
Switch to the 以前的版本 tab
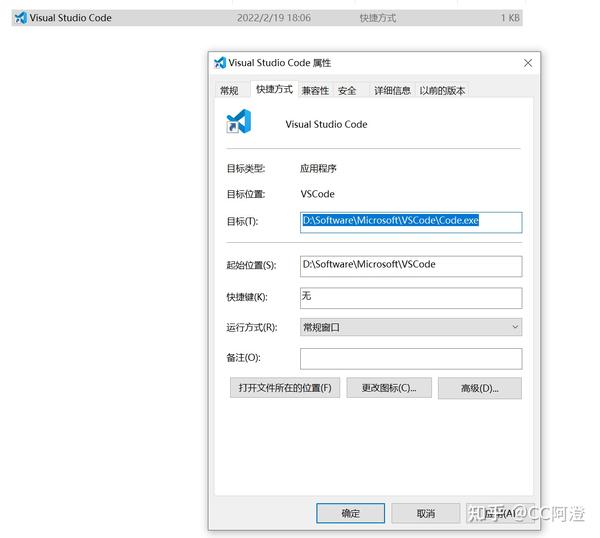click(x=442, y=91)
